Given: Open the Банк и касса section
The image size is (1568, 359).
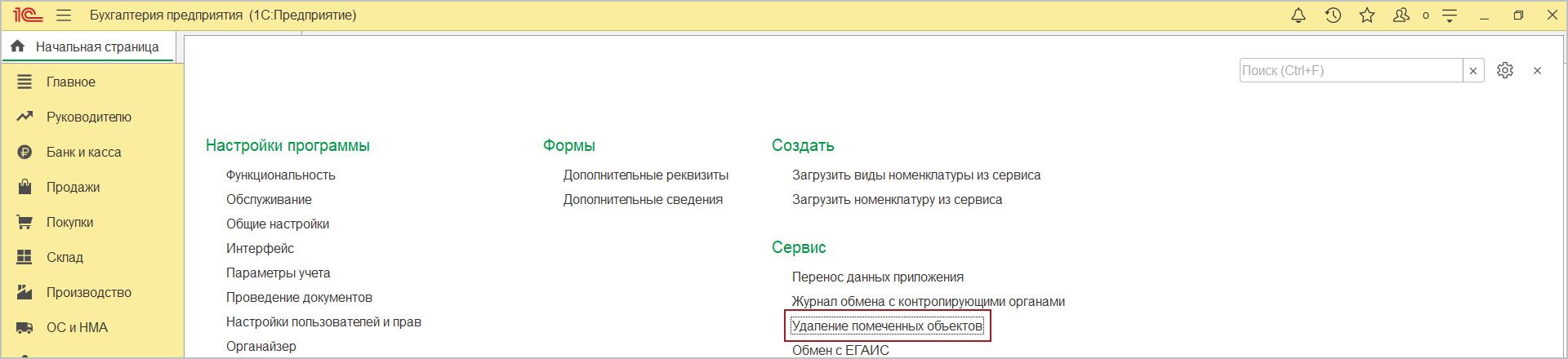Looking at the screenshot, I should (83, 152).
